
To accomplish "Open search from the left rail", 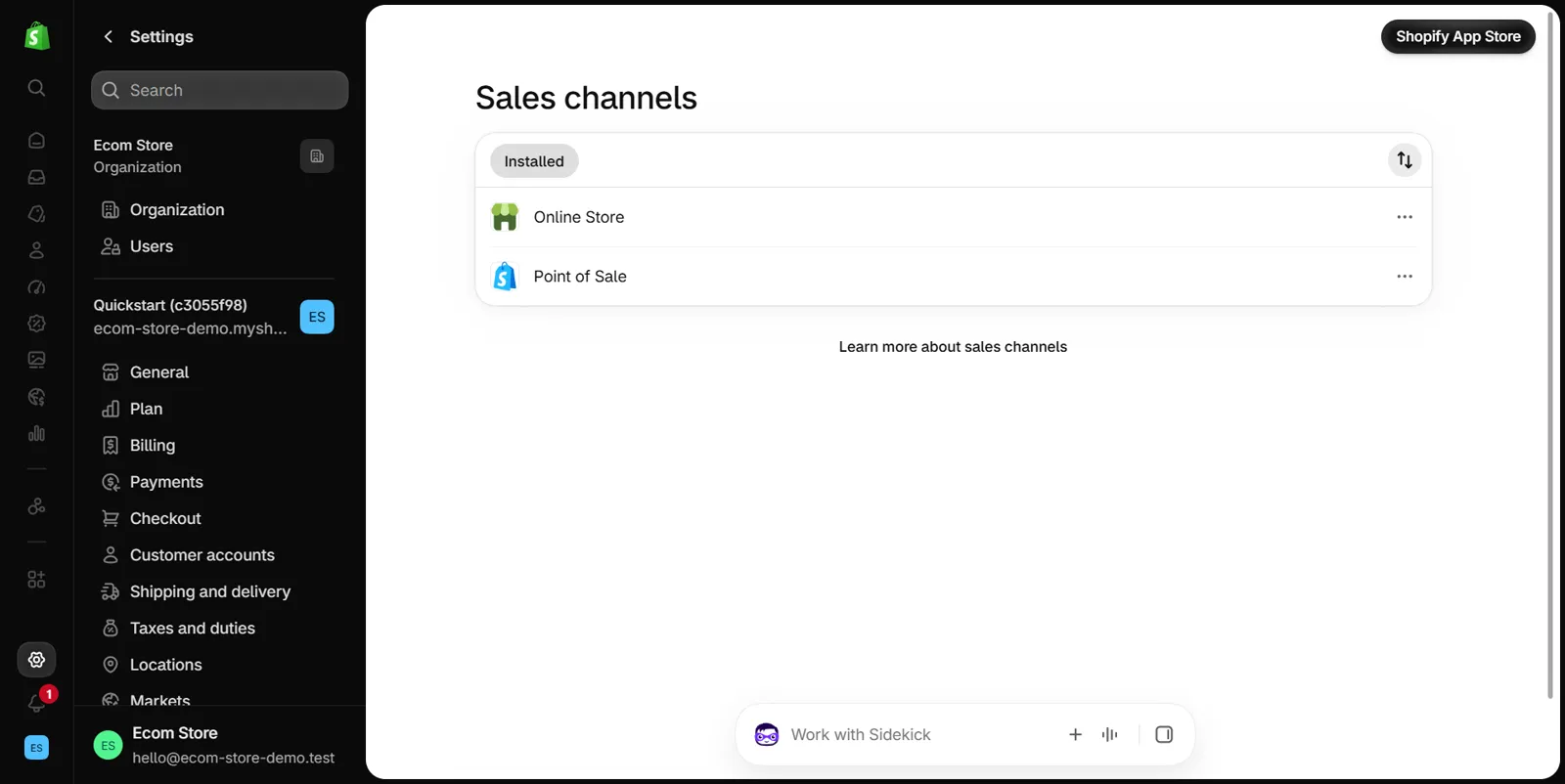I will tap(36, 88).
